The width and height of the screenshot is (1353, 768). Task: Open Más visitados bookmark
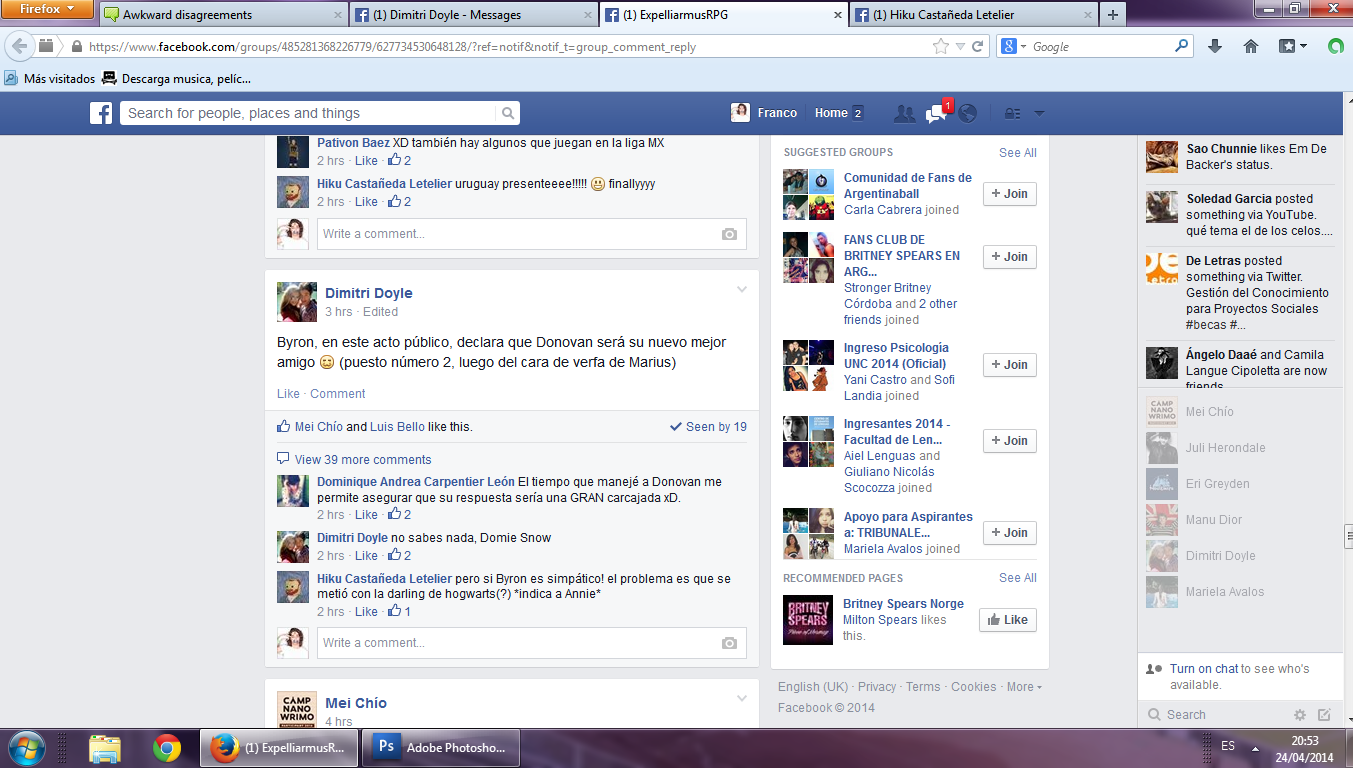click(x=50, y=79)
